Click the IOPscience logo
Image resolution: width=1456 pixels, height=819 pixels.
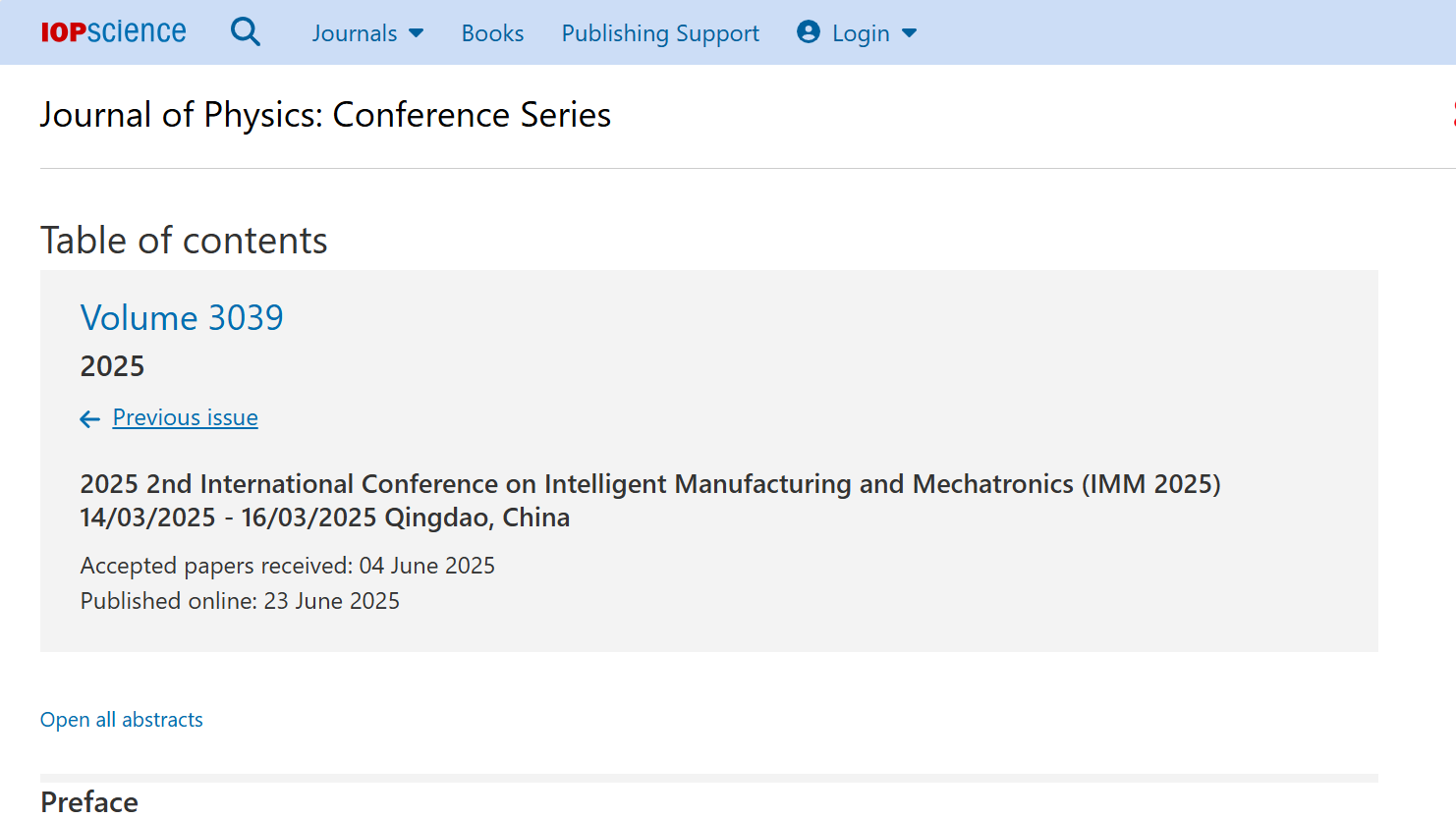click(113, 32)
